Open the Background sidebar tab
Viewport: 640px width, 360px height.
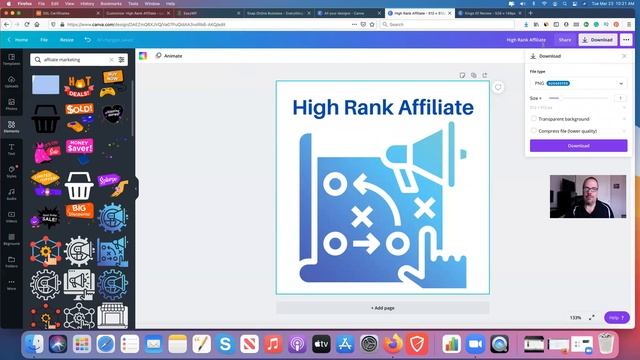tap(11, 239)
